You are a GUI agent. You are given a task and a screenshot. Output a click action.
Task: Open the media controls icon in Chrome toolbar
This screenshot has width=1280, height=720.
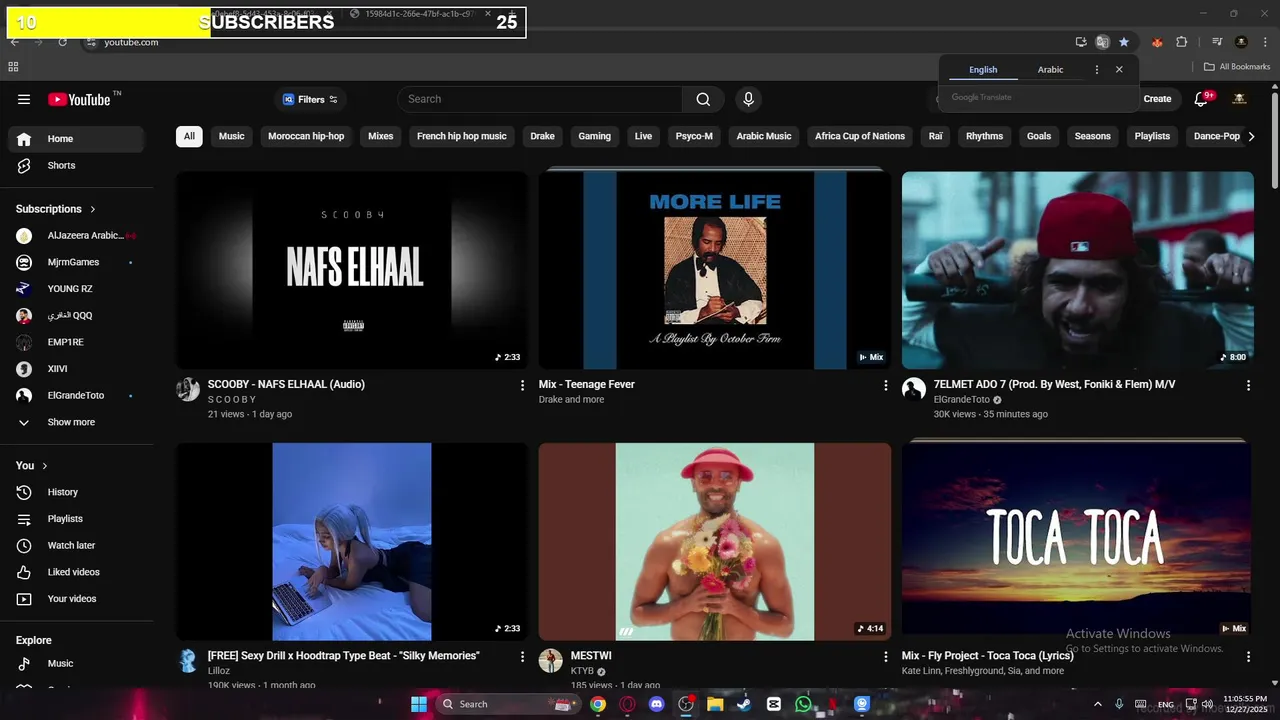click(1217, 42)
